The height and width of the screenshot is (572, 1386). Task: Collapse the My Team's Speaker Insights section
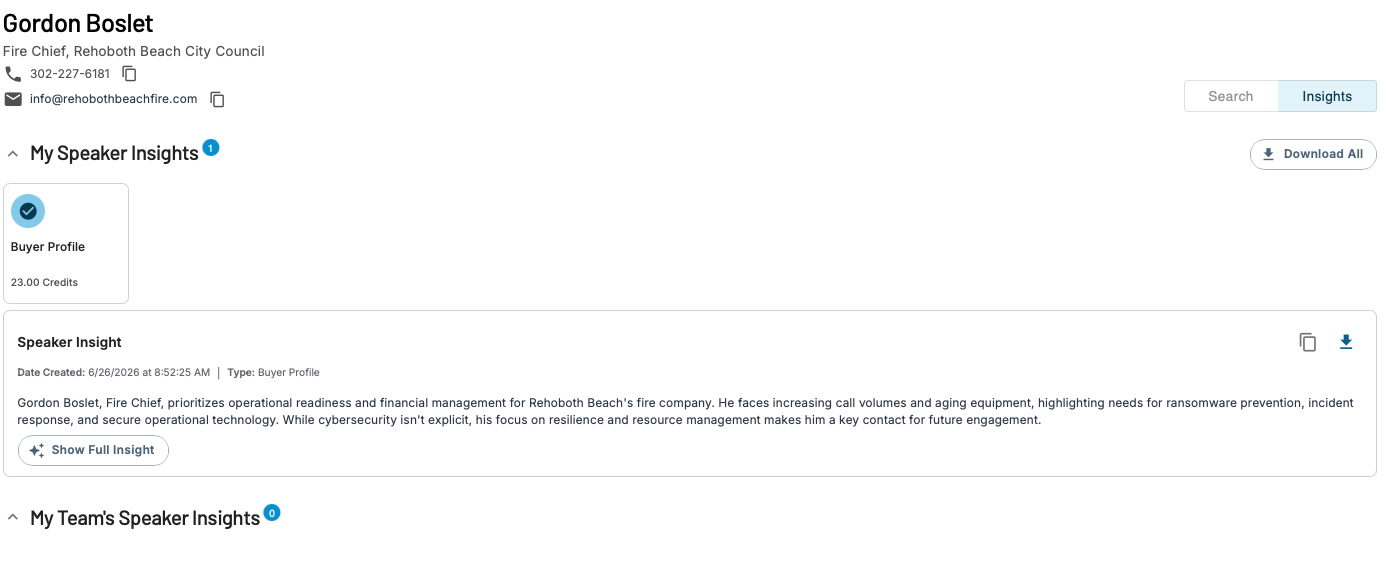click(x=13, y=518)
